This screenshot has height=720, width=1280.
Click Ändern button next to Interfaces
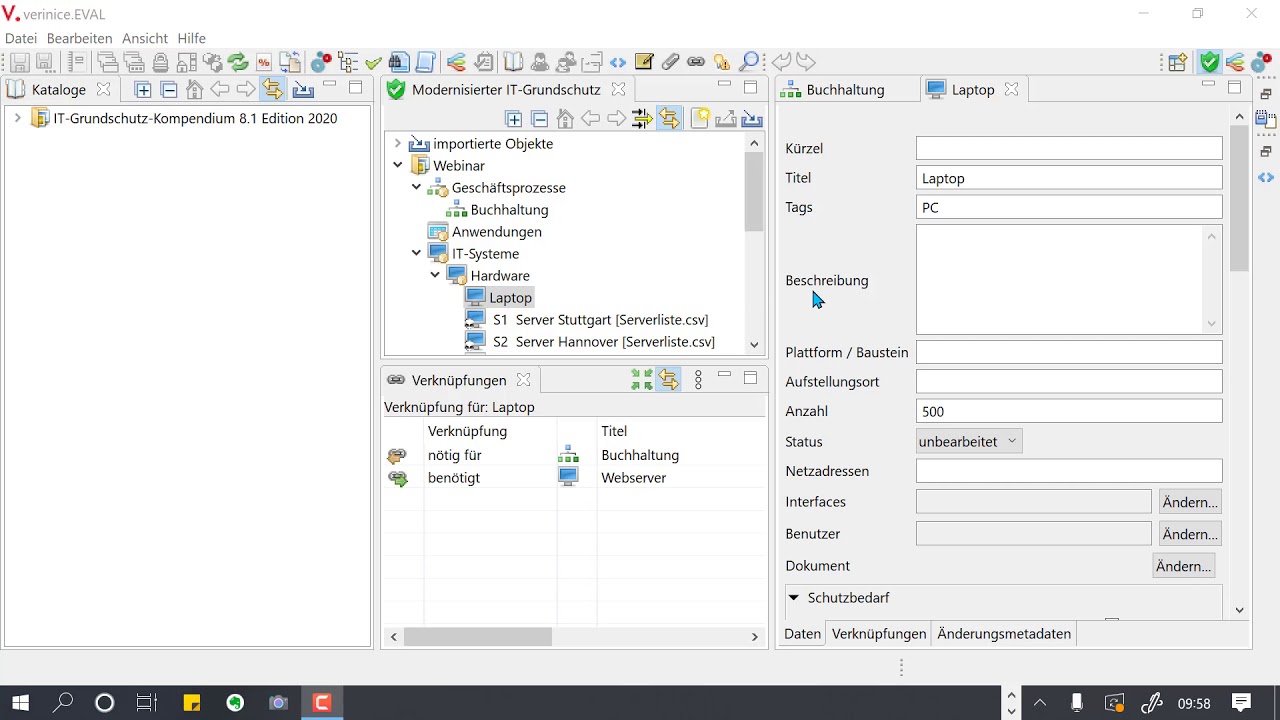pyautogui.click(x=1190, y=502)
